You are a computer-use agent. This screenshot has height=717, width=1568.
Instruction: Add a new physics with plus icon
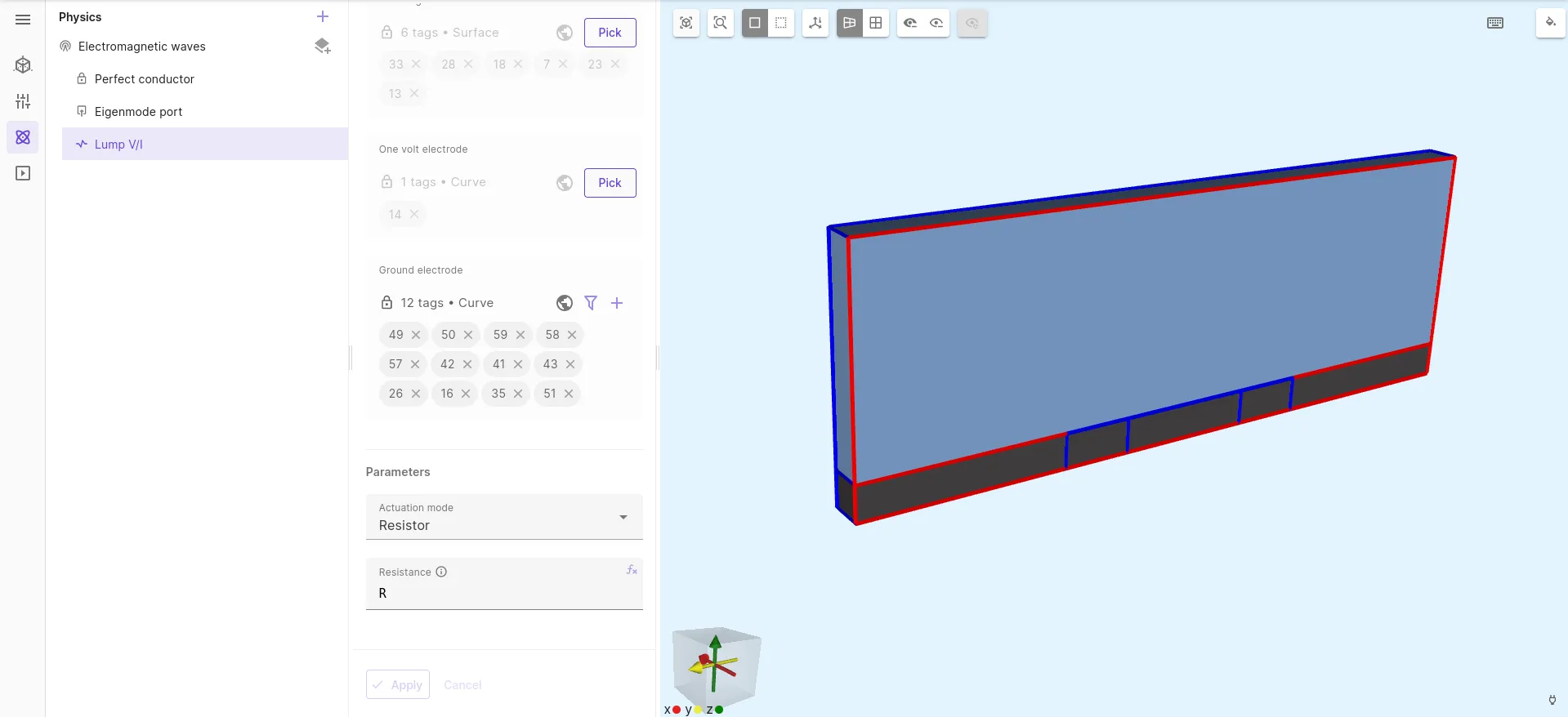[323, 16]
